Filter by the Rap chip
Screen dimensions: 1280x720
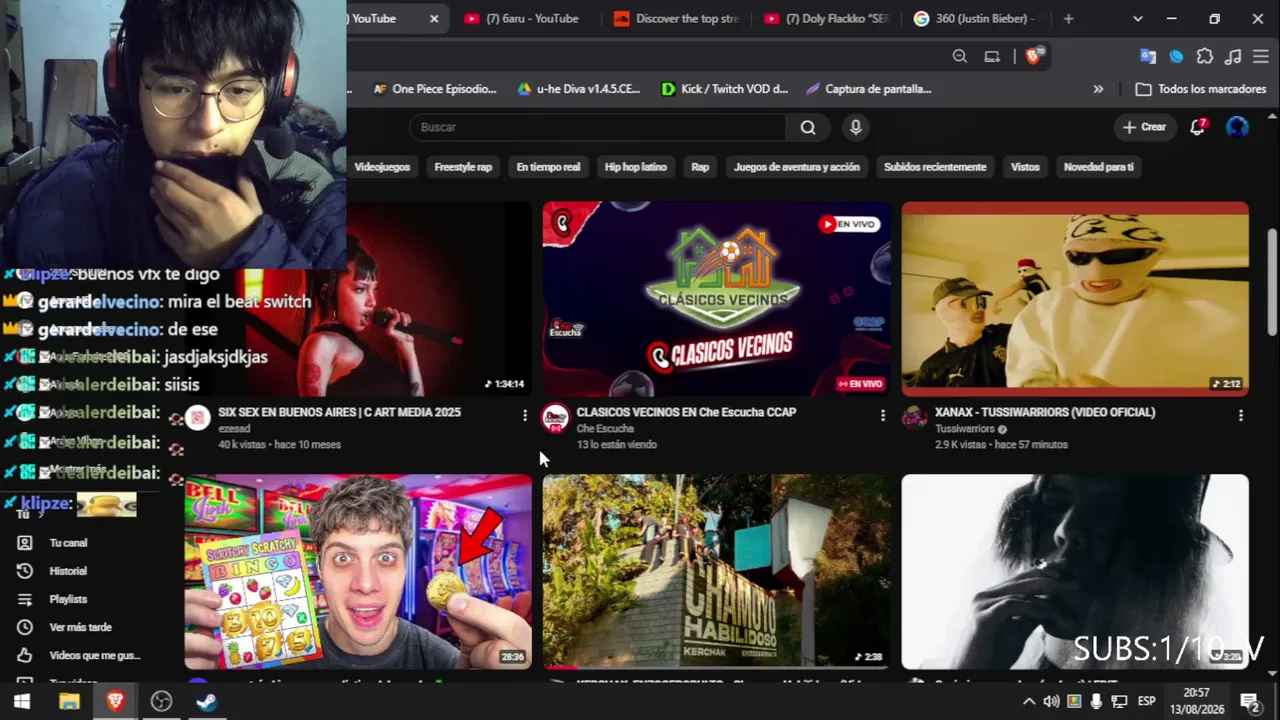(700, 167)
